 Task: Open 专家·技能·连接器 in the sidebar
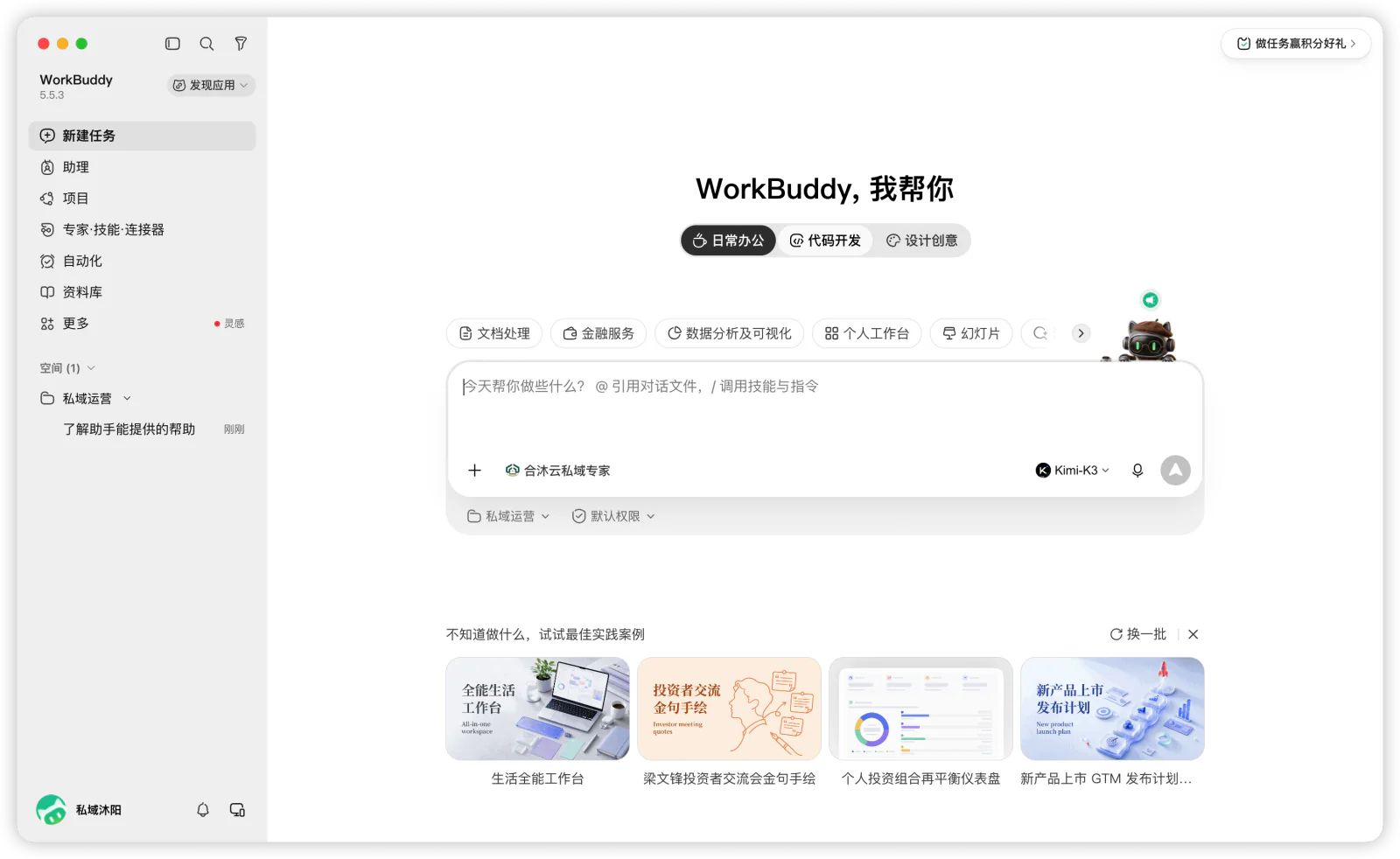click(142, 229)
